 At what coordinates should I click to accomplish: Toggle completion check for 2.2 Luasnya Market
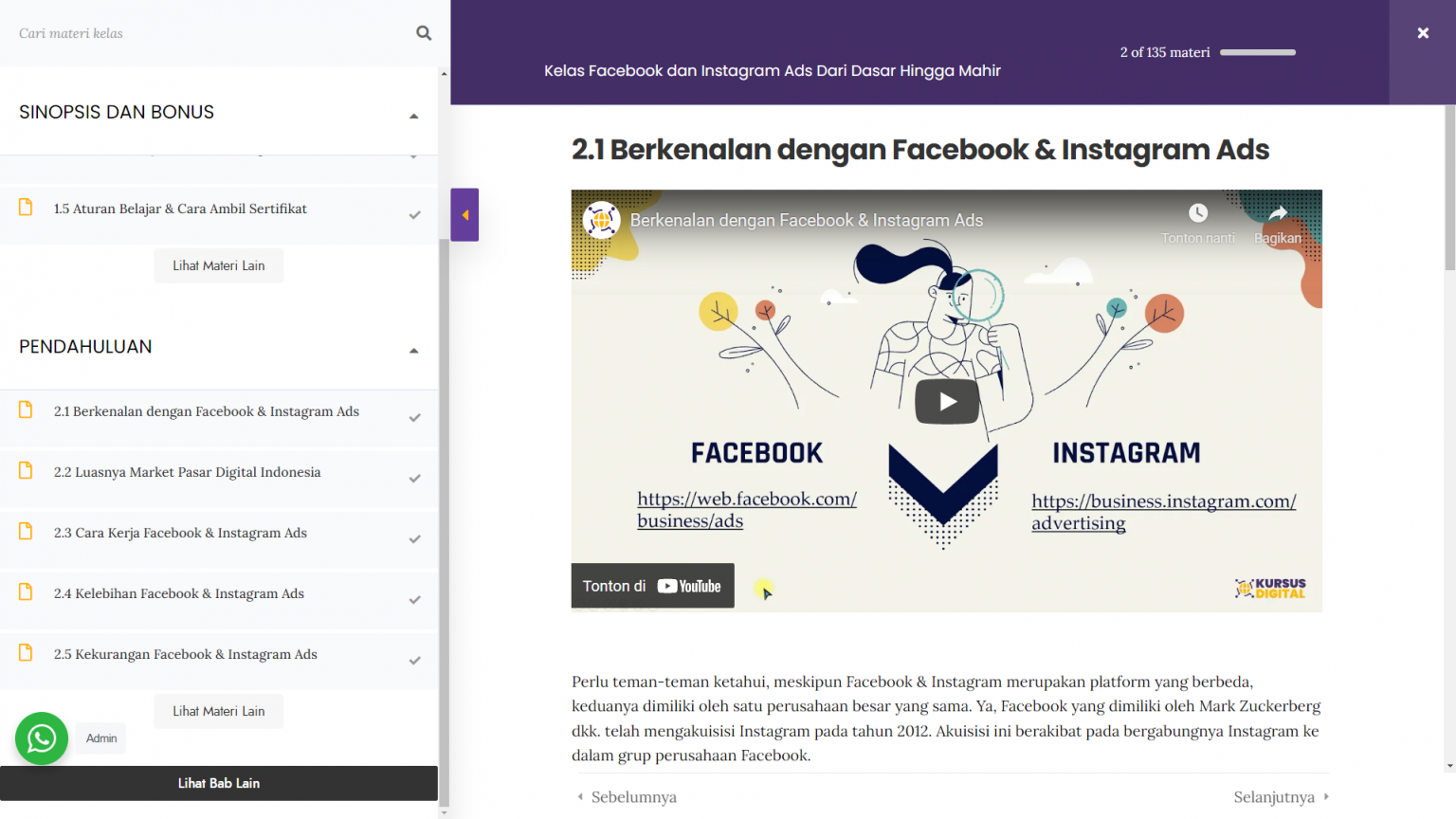[x=414, y=479]
